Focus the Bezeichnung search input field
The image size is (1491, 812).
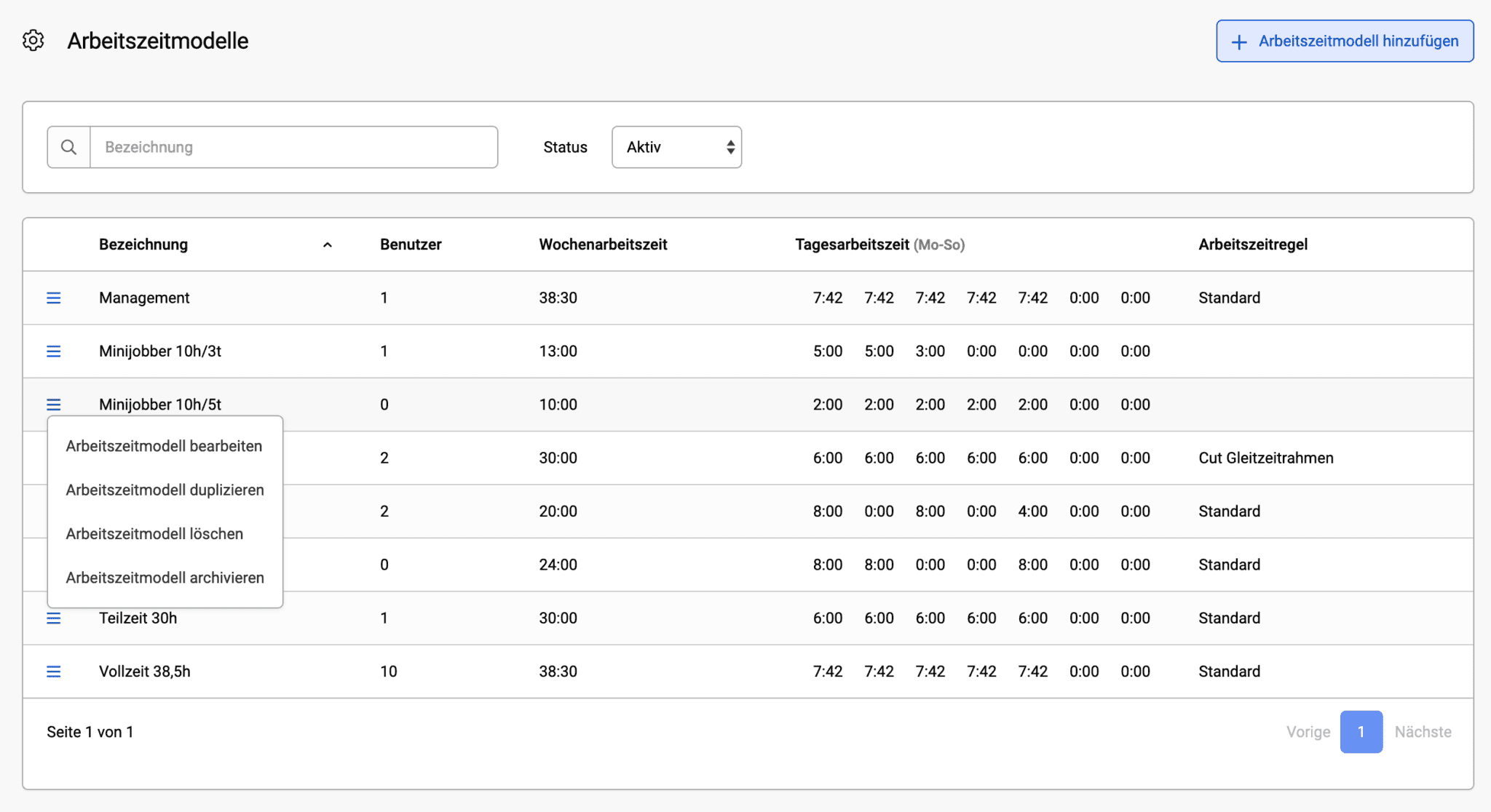click(x=294, y=147)
